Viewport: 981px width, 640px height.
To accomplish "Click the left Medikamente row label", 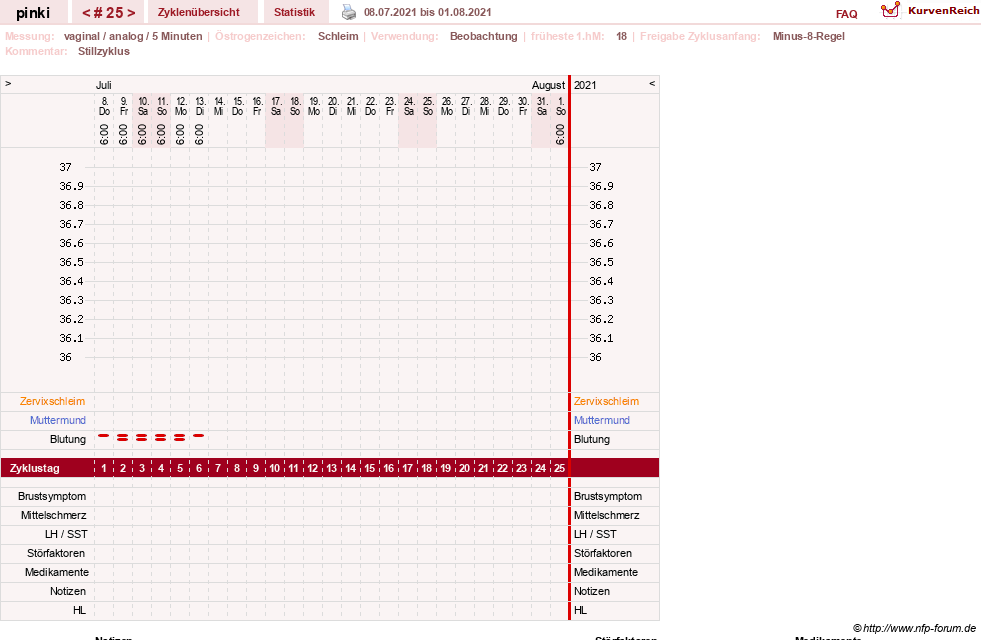I will point(57,572).
